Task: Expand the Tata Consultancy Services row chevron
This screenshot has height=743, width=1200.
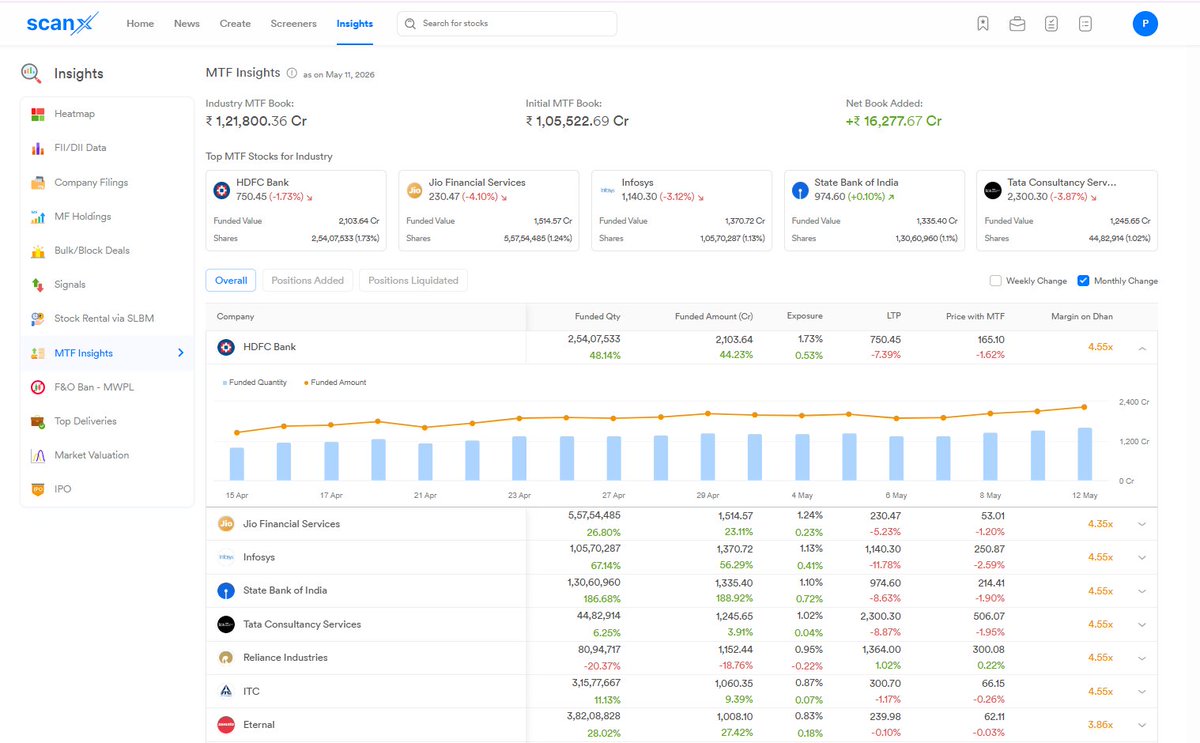Action: point(1142,624)
